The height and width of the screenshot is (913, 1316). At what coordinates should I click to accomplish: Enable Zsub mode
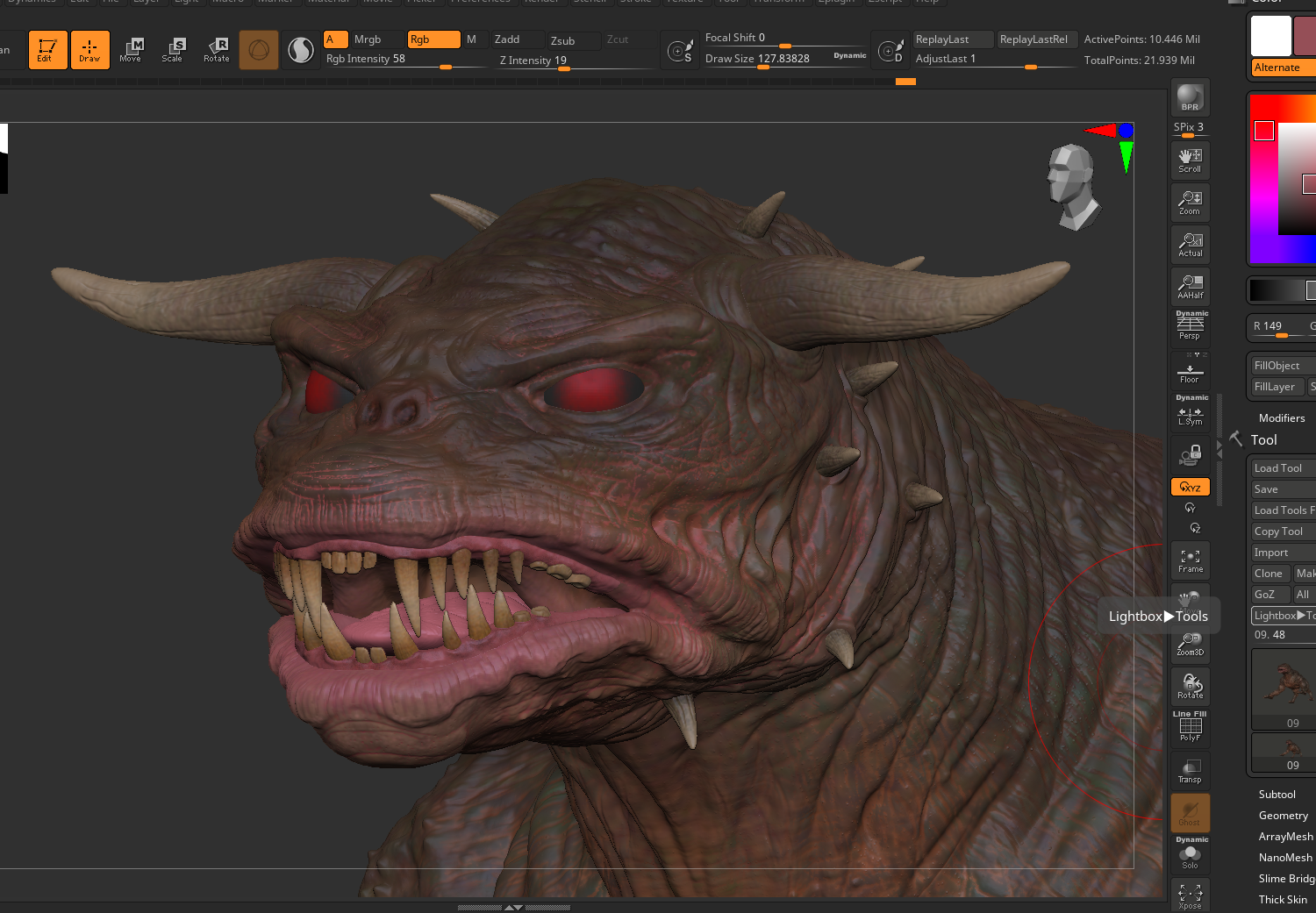click(574, 40)
